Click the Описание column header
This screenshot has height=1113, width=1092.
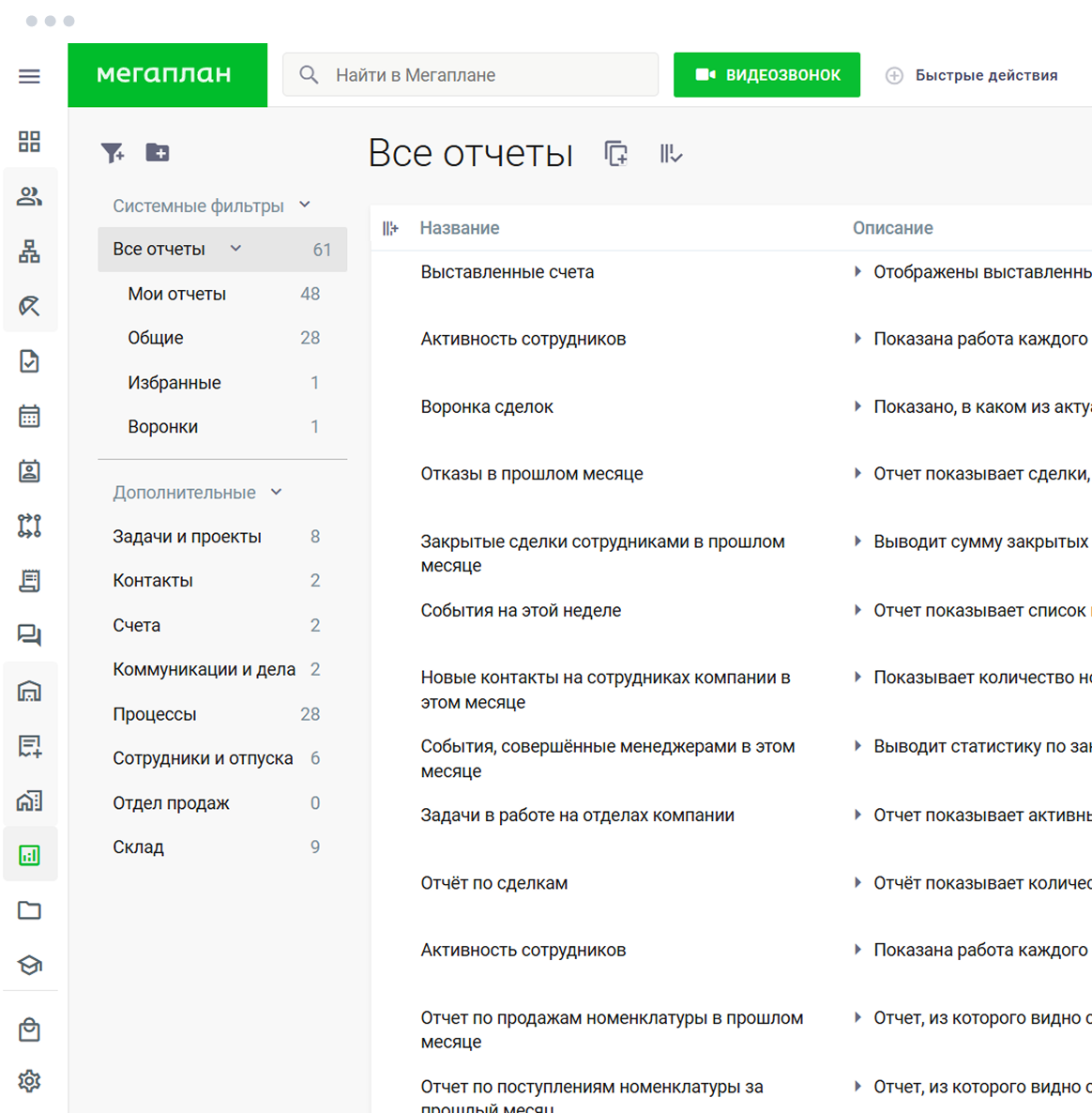click(892, 228)
